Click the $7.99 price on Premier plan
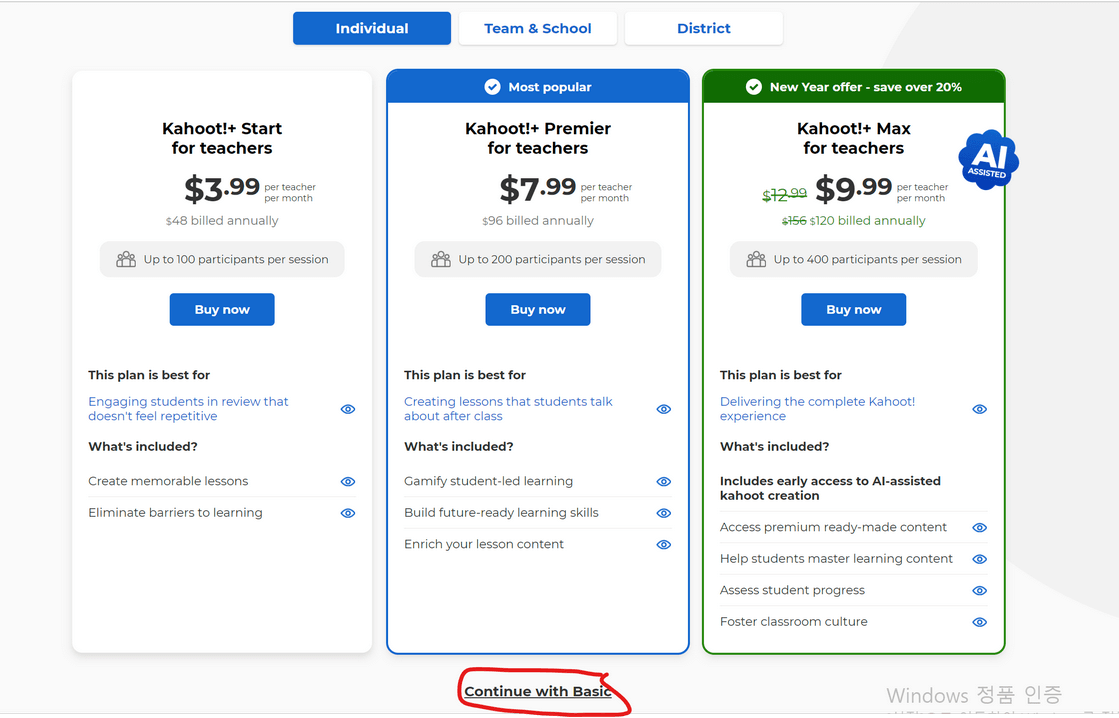This screenshot has width=1119, height=718. point(537,189)
